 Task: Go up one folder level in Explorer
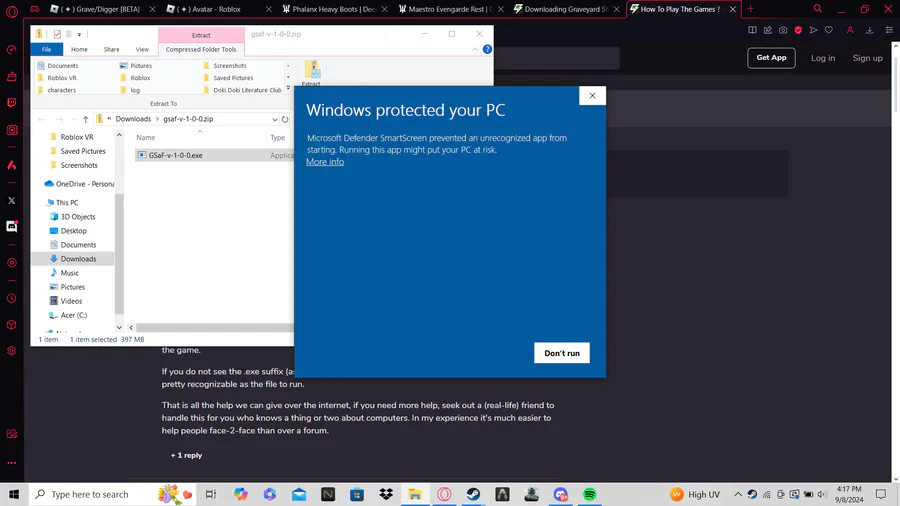click(86, 119)
